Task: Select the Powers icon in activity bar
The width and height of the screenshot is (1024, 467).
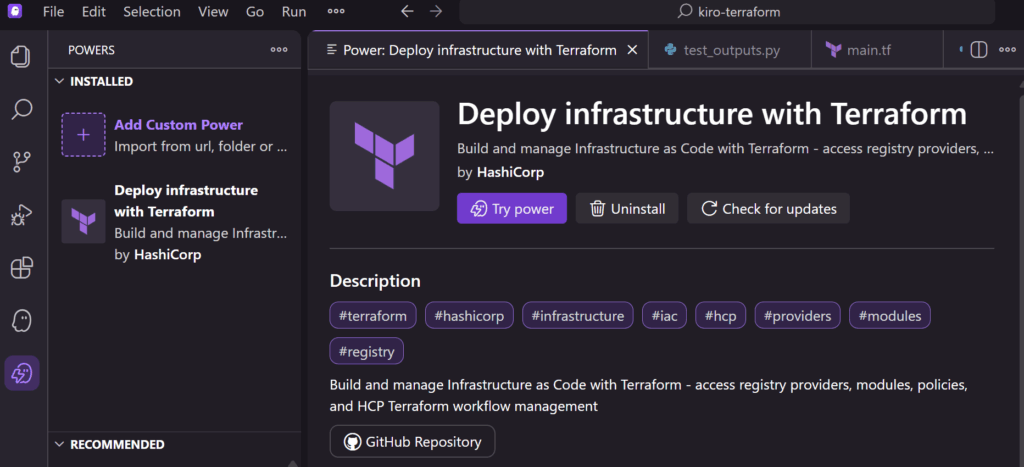Action: pos(21,373)
